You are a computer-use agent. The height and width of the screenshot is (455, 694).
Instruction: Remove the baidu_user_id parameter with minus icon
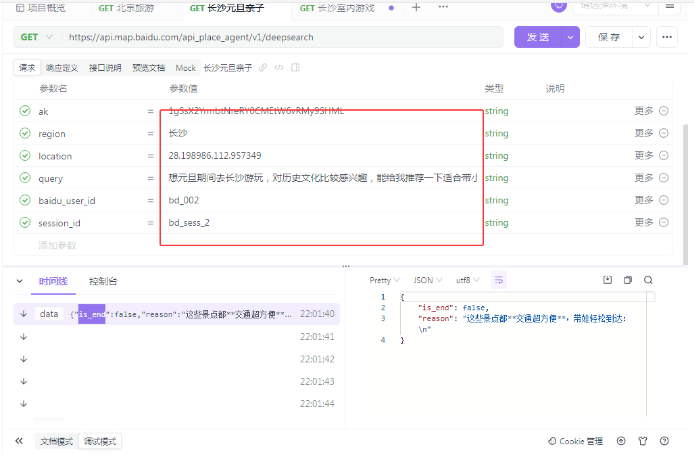(x=663, y=200)
